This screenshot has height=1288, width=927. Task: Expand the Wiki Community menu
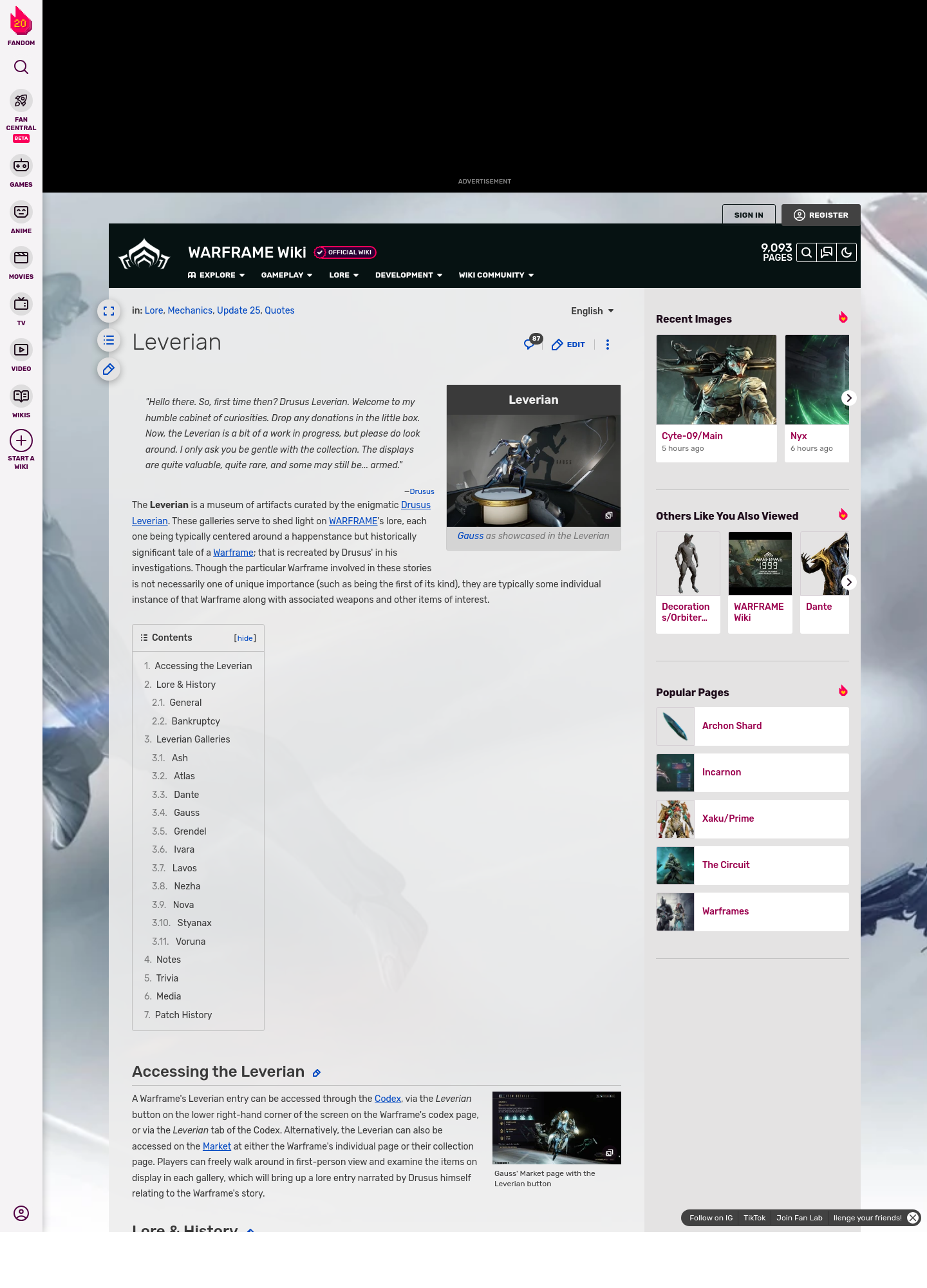coord(496,275)
